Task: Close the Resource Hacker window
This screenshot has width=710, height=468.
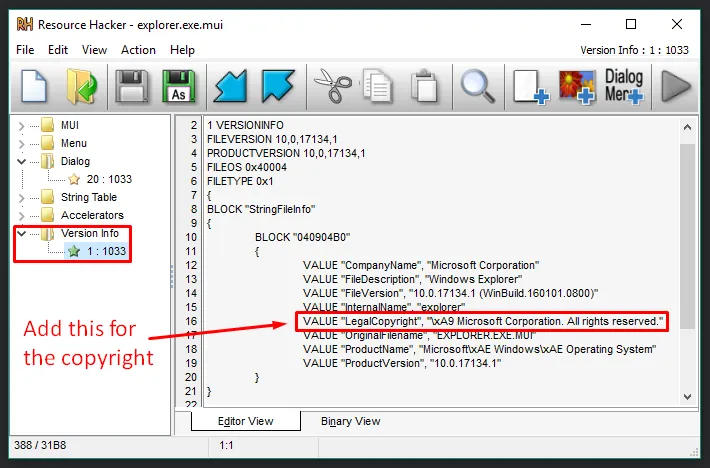Action: 677,24
